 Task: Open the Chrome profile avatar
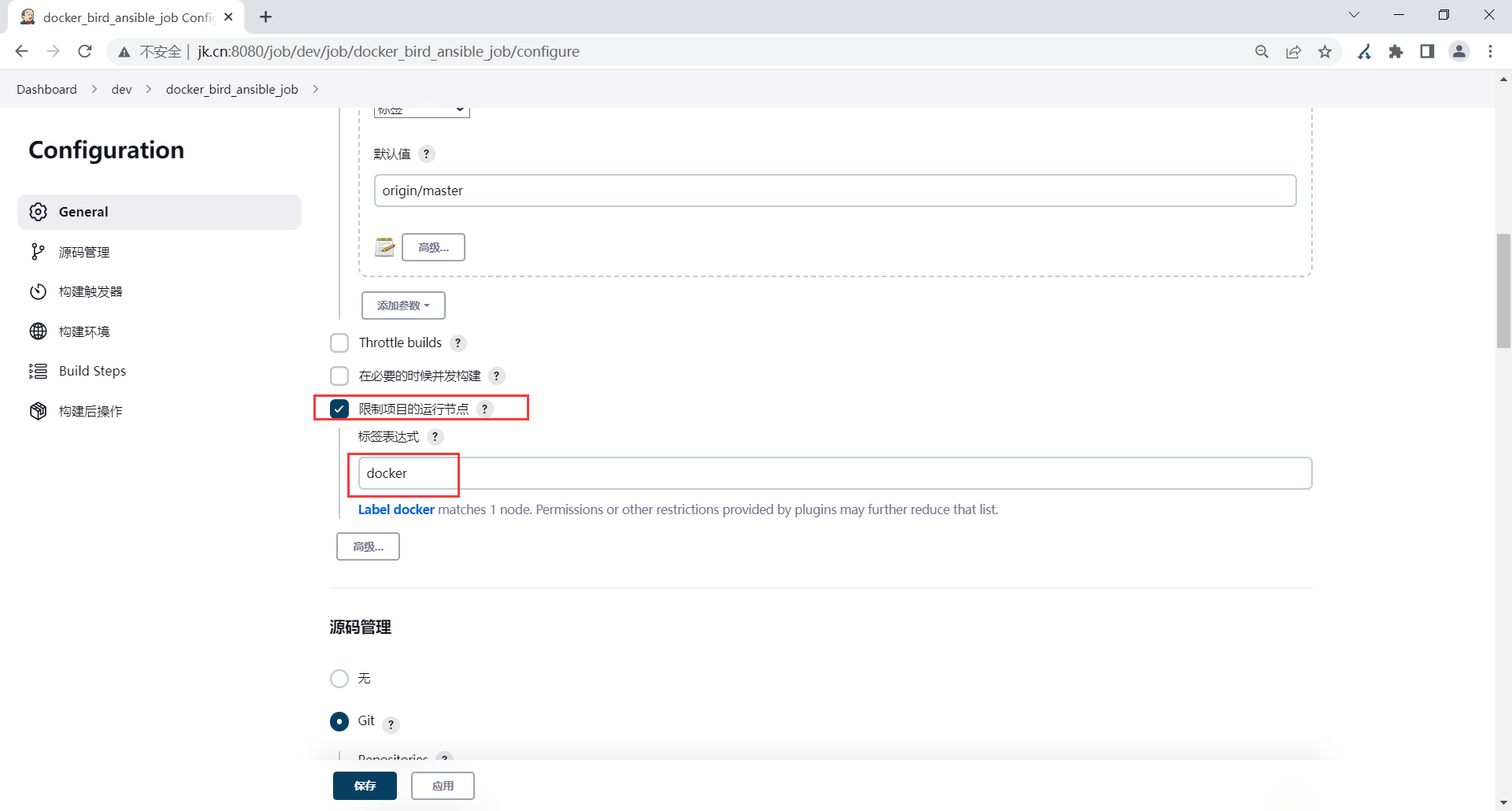click(x=1459, y=51)
